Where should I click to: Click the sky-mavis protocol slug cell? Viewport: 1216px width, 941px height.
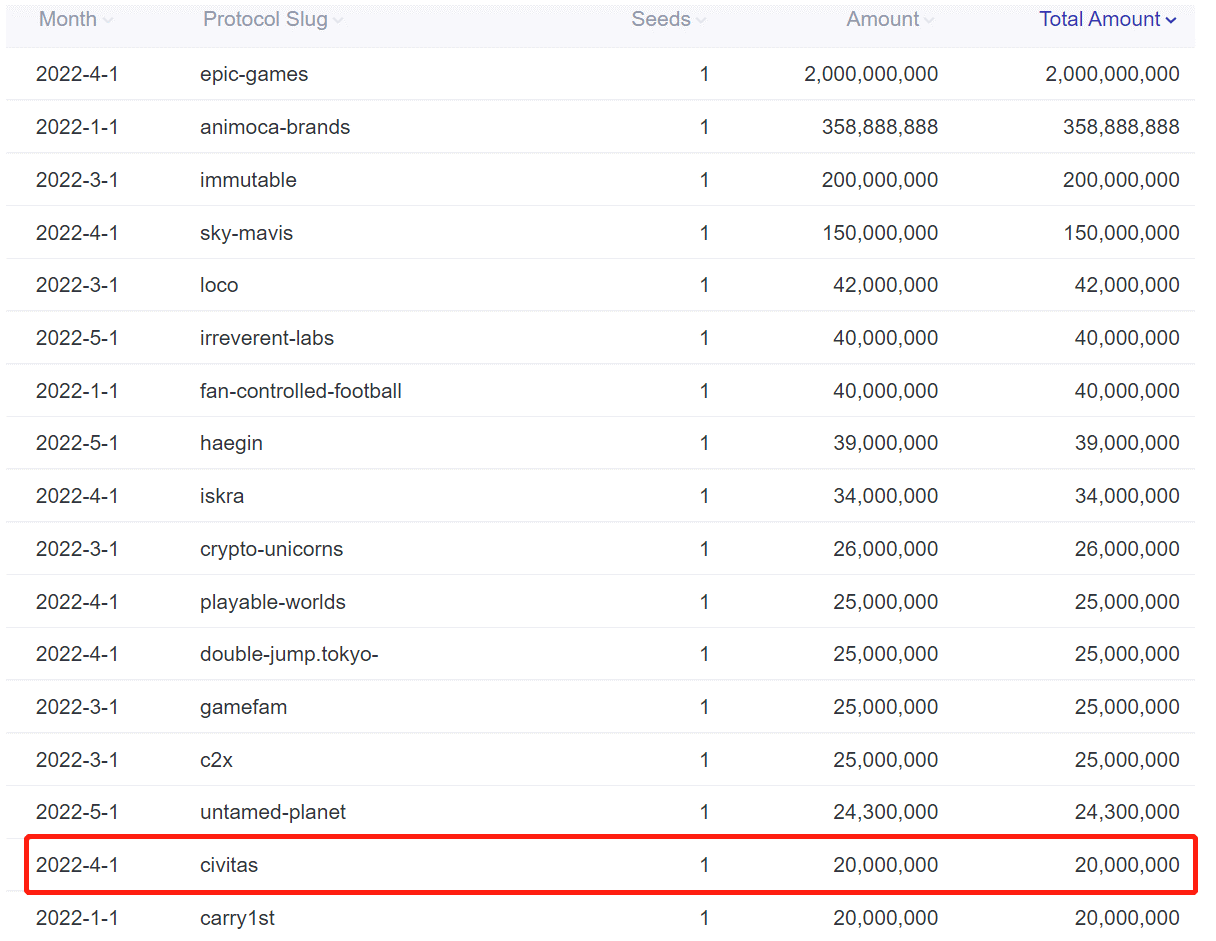[246, 233]
